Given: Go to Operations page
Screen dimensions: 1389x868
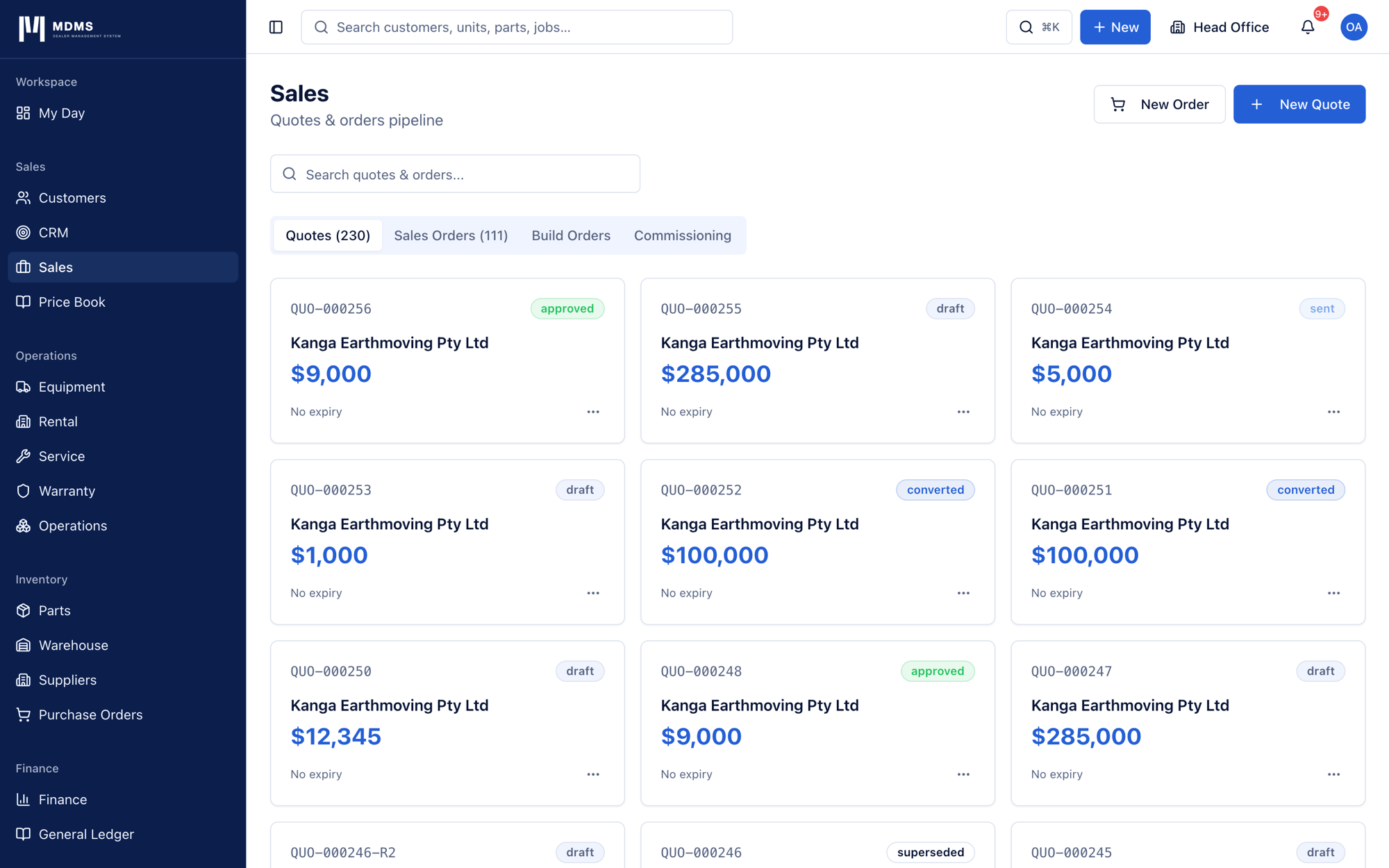Looking at the screenshot, I should coord(123,526).
